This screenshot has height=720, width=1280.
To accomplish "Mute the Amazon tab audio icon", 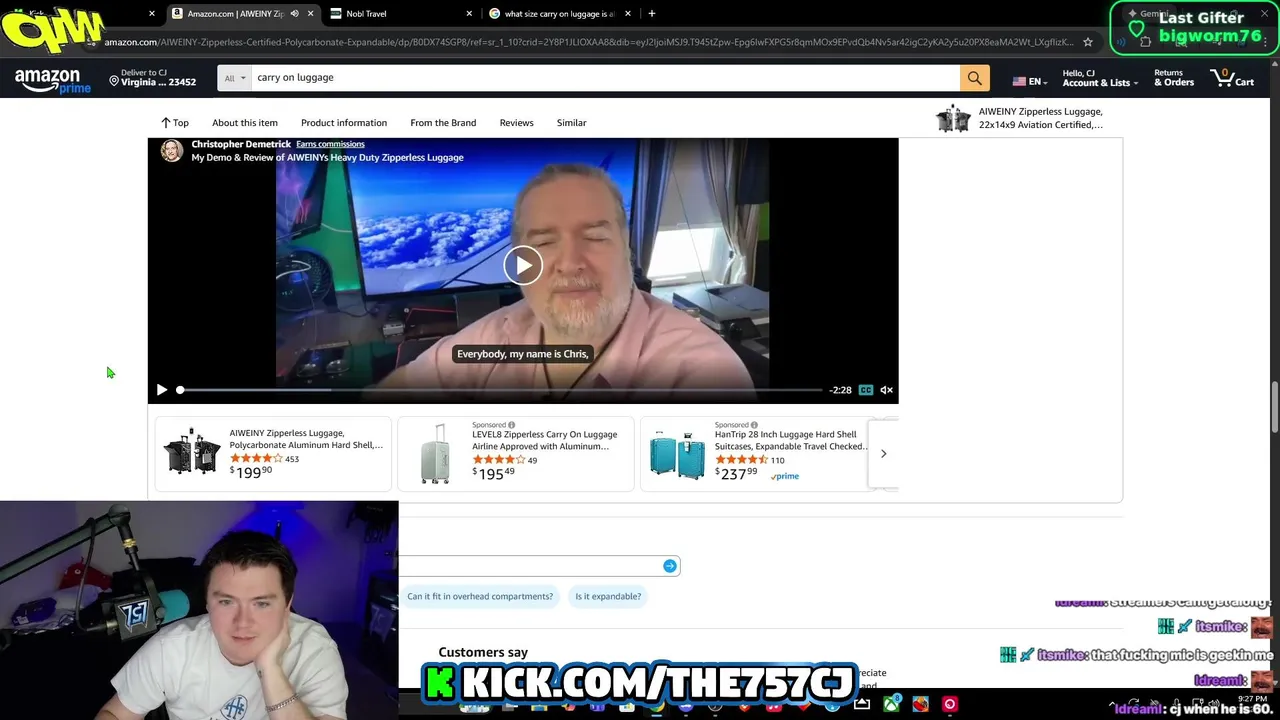I will [x=294, y=14].
